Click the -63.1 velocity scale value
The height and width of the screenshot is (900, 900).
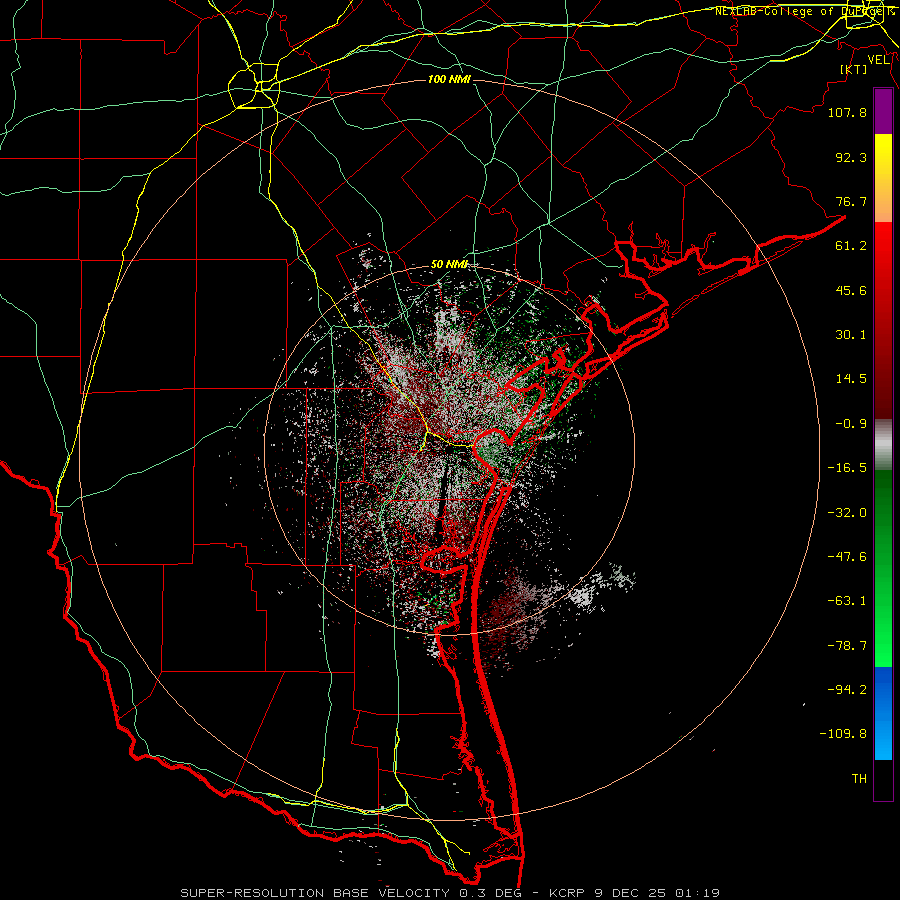[847, 601]
